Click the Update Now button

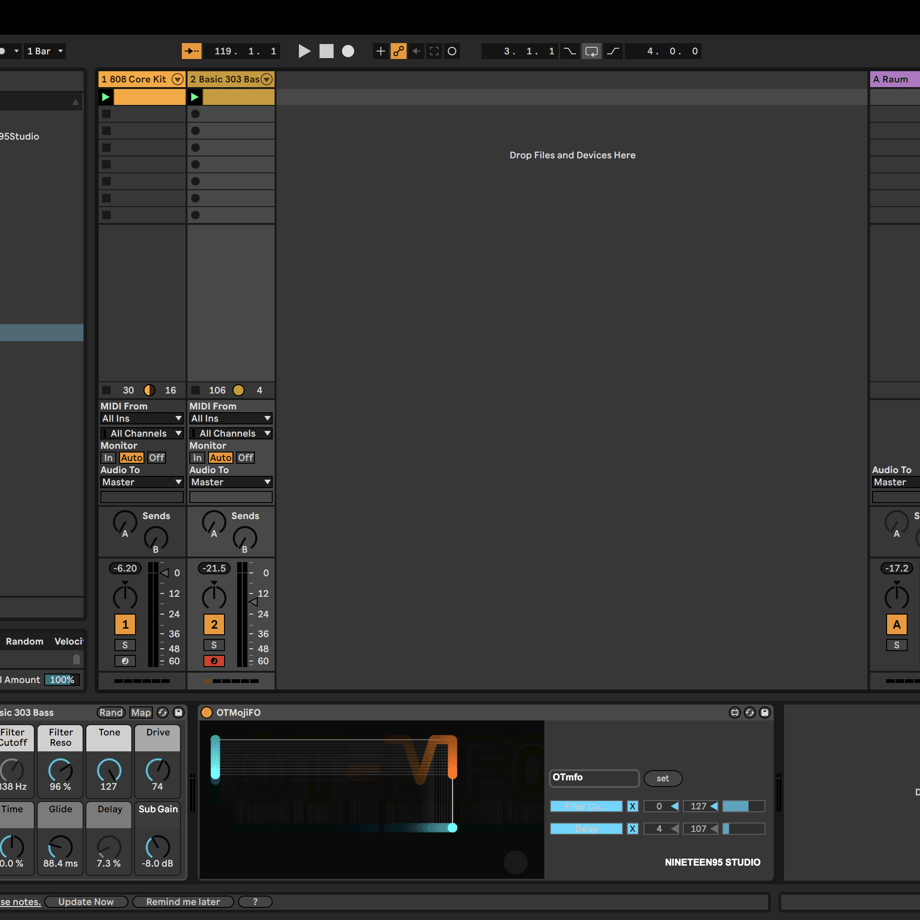coord(86,902)
